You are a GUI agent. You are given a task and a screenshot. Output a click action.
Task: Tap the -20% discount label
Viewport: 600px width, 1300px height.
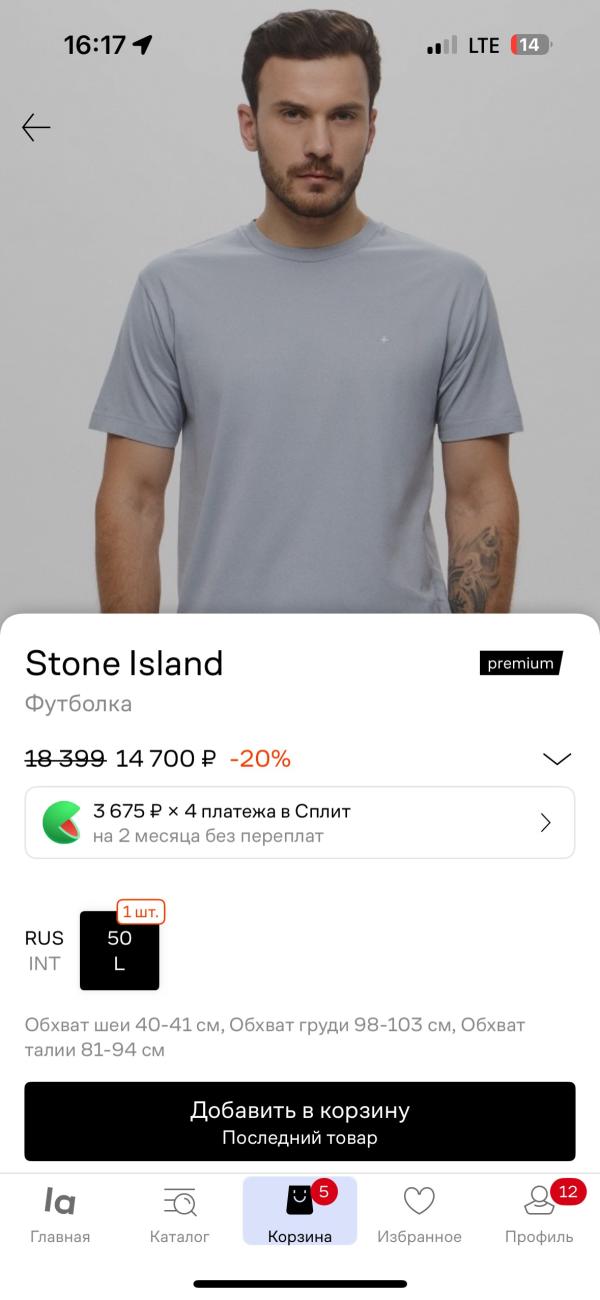click(x=260, y=759)
